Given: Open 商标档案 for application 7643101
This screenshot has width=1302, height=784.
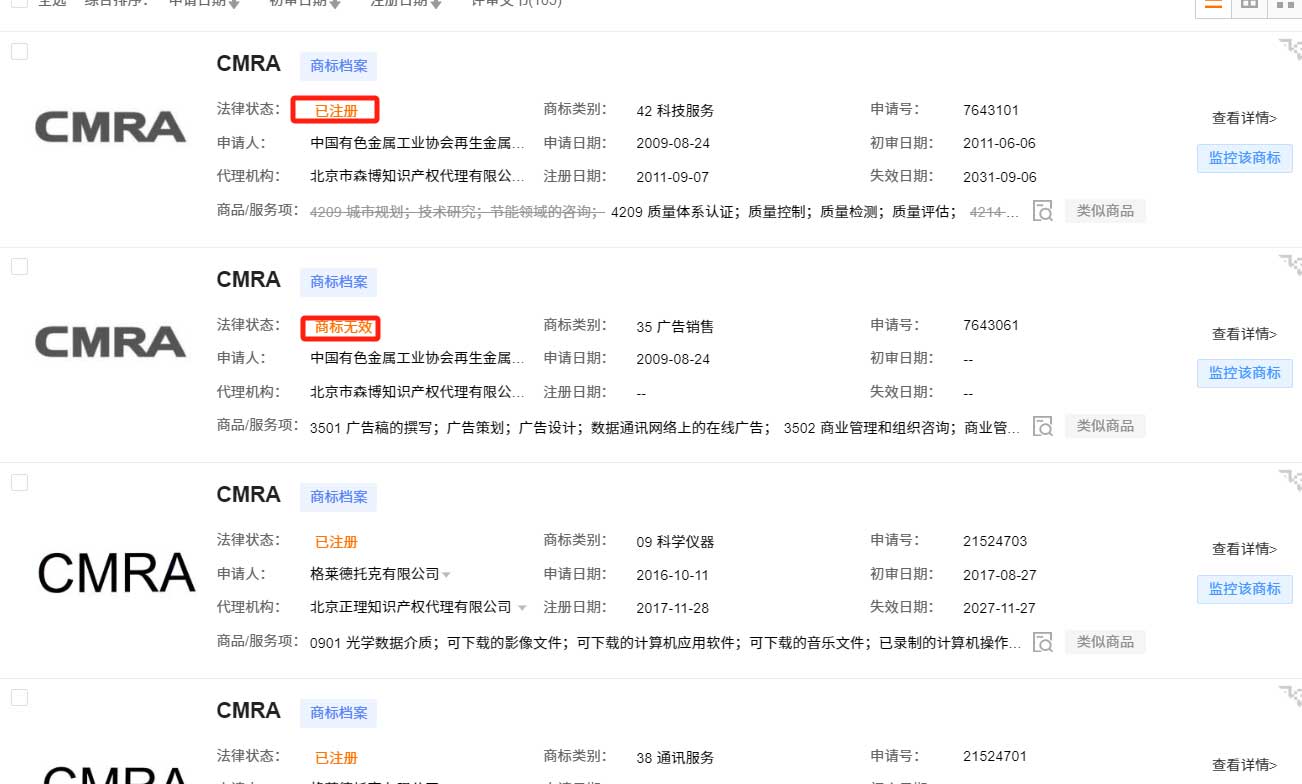Looking at the screenshot, I should pos(339,66).
